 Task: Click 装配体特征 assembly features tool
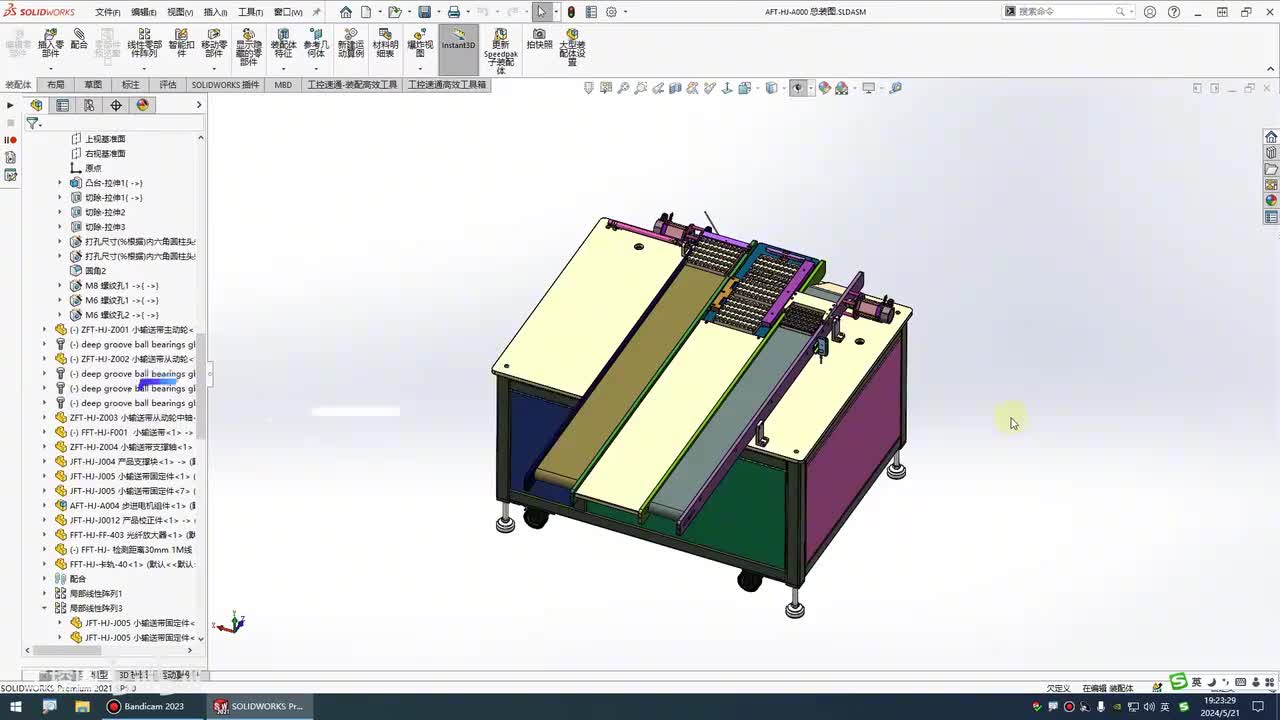tap(284, 44)
